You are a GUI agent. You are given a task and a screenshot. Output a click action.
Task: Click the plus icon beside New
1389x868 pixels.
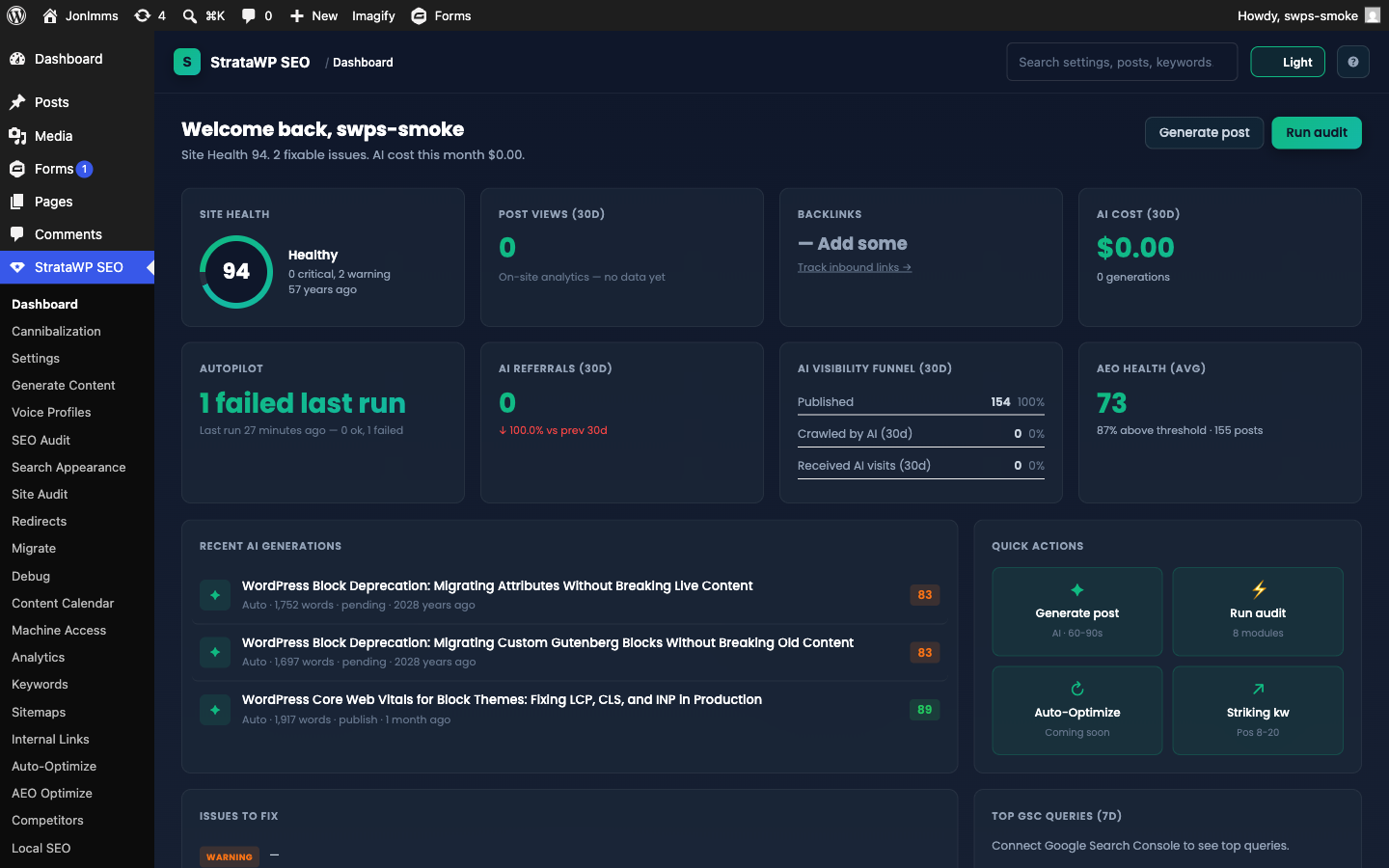297,15
